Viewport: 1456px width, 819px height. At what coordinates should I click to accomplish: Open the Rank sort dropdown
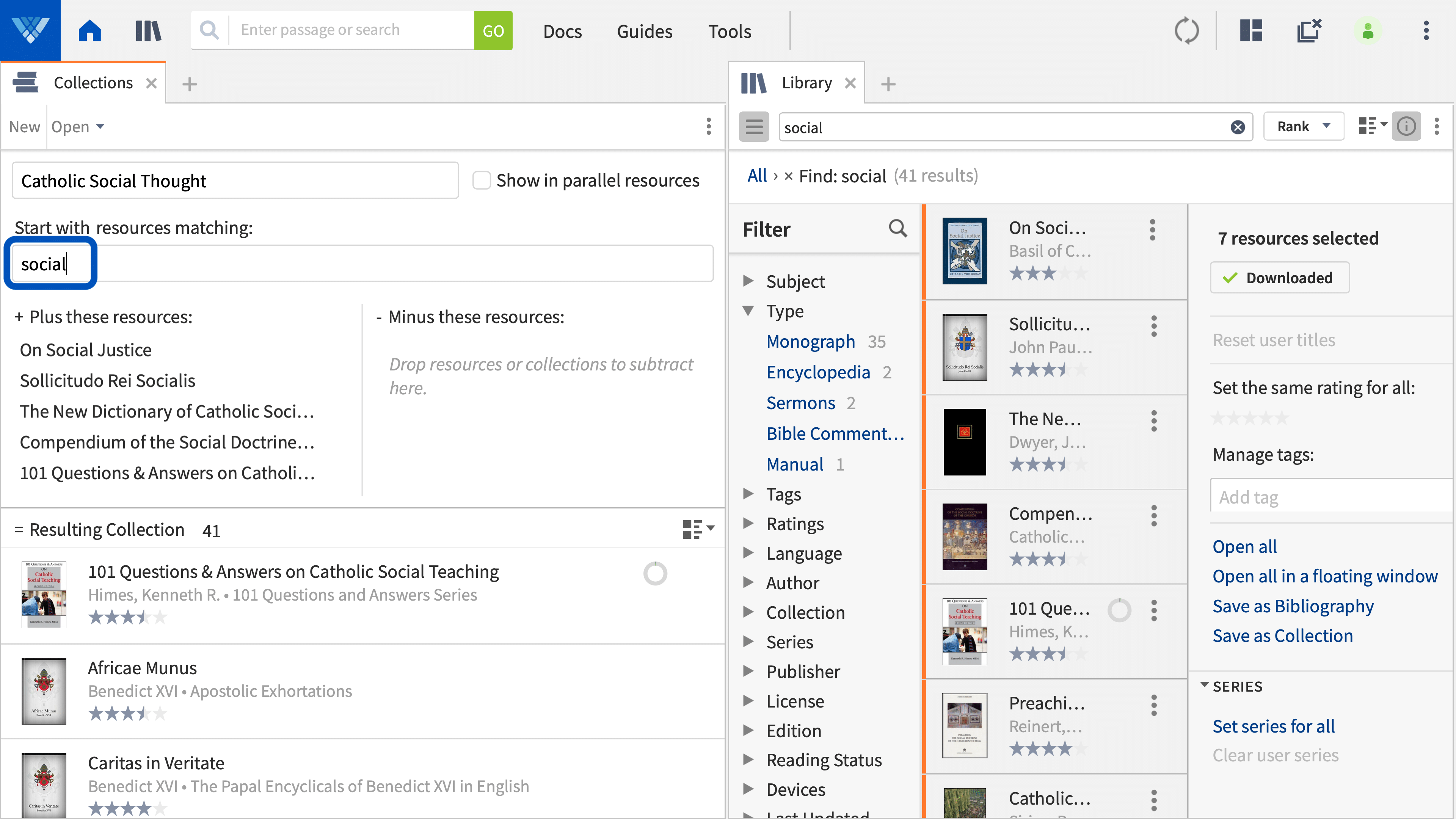(1304, 126)
